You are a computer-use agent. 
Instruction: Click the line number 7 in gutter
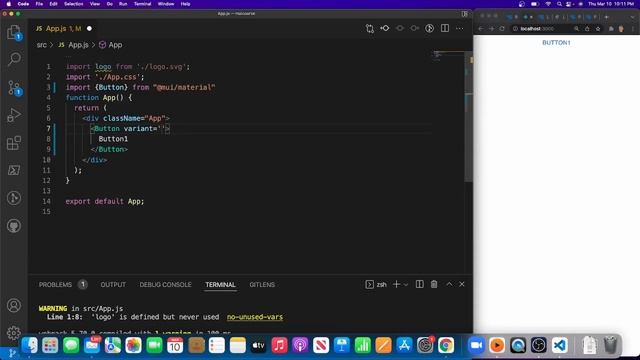pos(48,129)
